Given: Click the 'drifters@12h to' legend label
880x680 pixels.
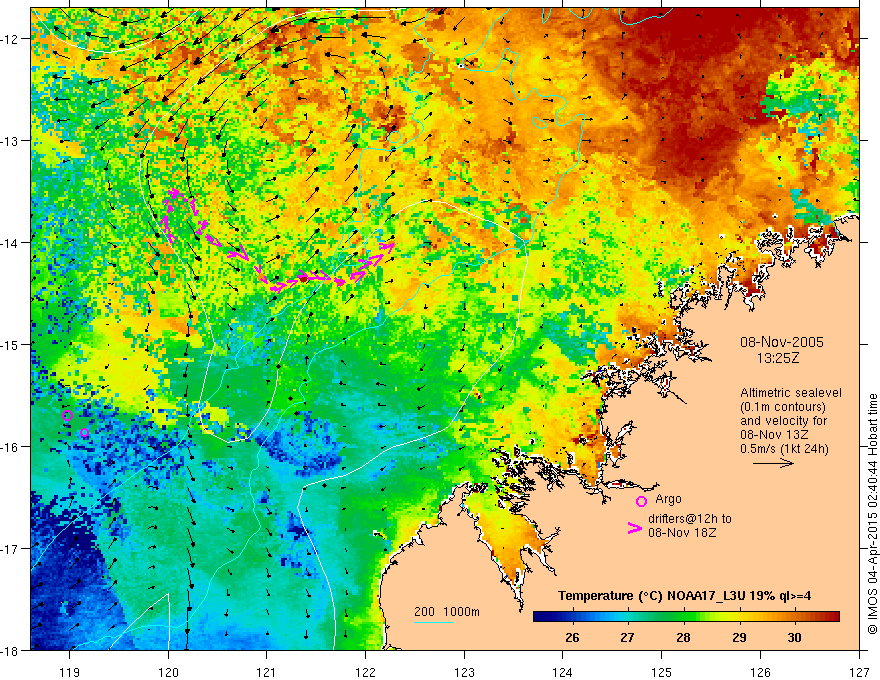Looking at the screenshot, I should click(690, 519).
